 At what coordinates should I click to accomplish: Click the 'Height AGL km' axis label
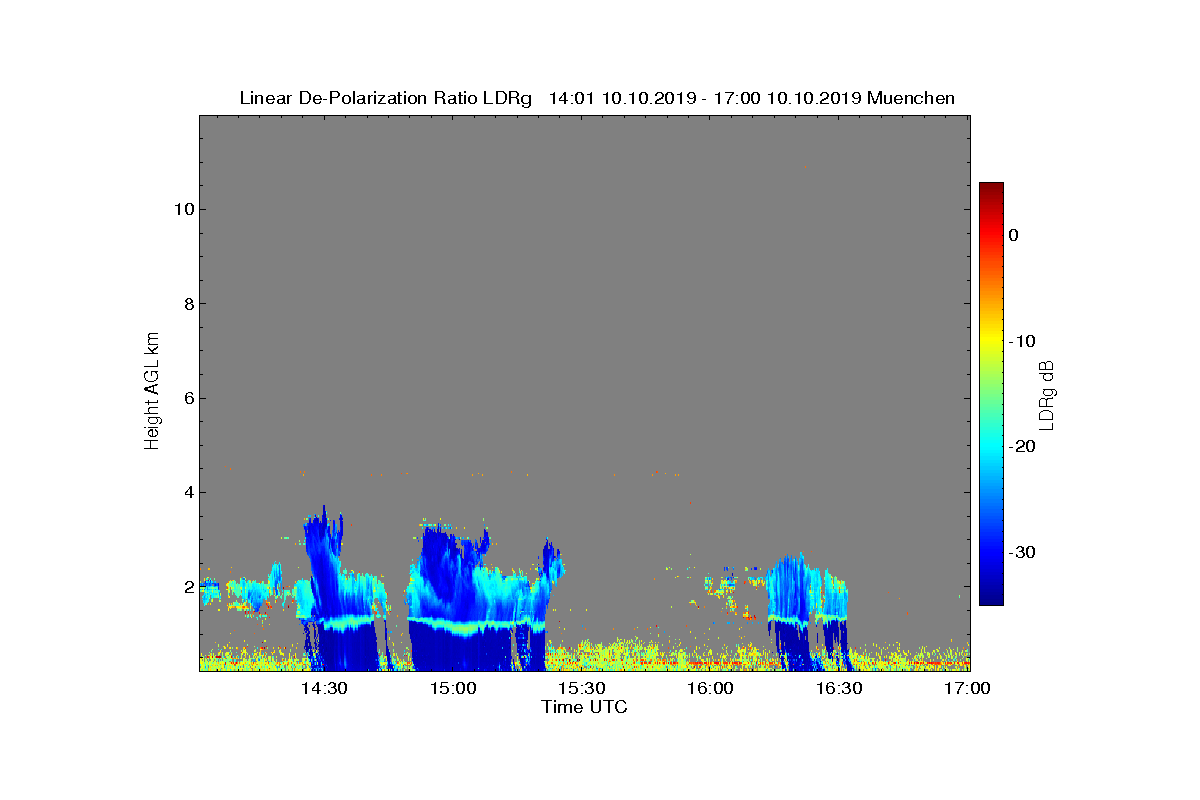pos(153,393)
